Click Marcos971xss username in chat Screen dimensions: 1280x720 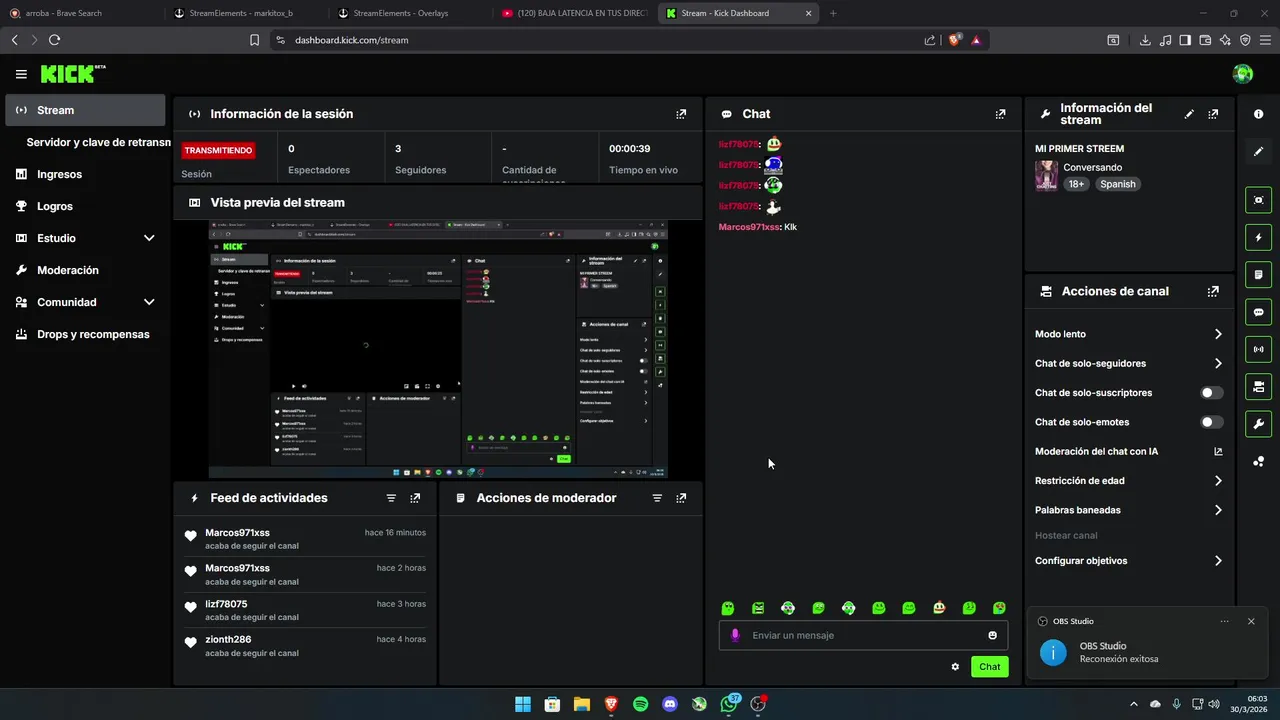[748, 227]
